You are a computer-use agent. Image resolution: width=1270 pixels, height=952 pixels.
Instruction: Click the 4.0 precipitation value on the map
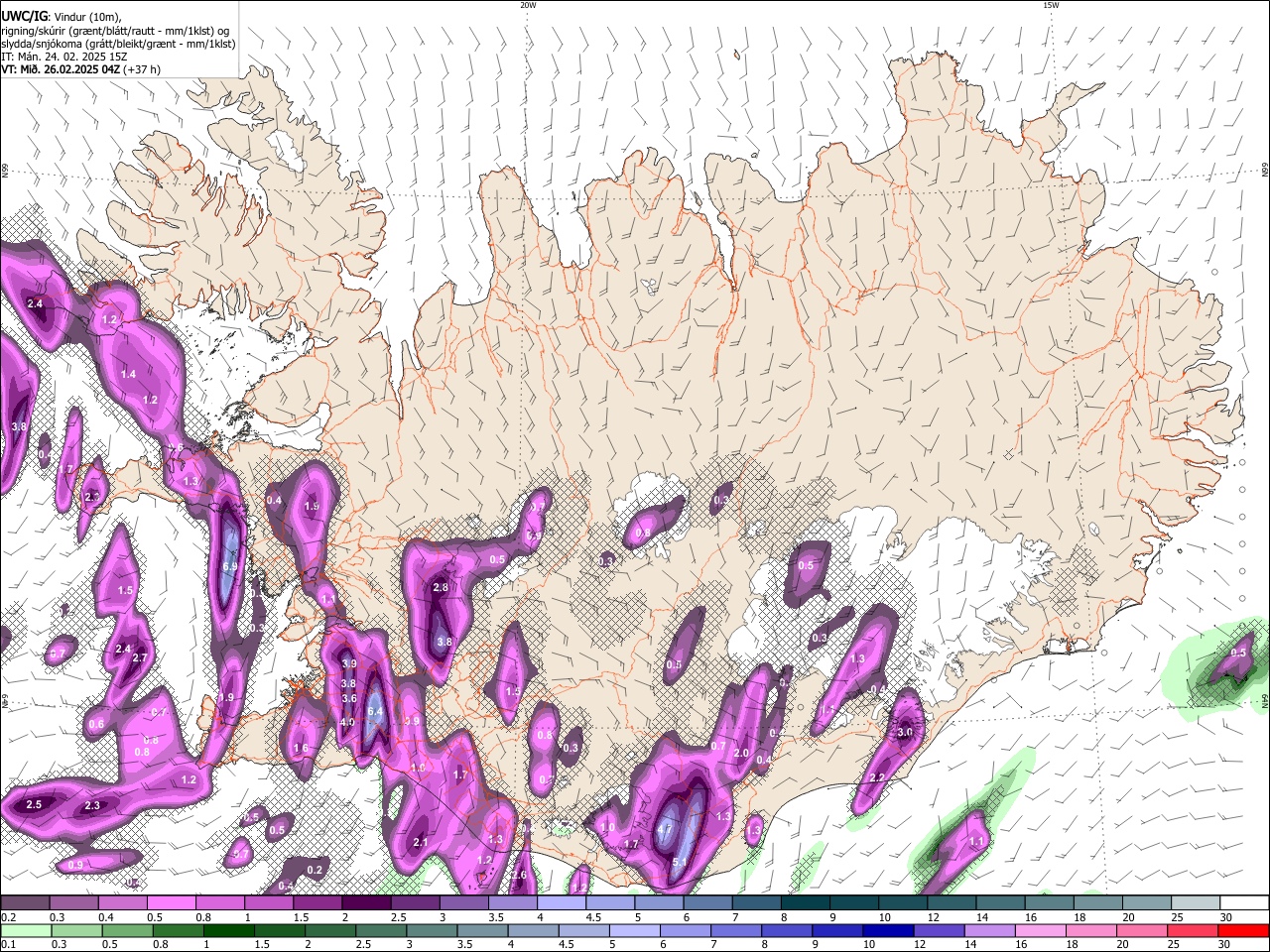(346, 723)
